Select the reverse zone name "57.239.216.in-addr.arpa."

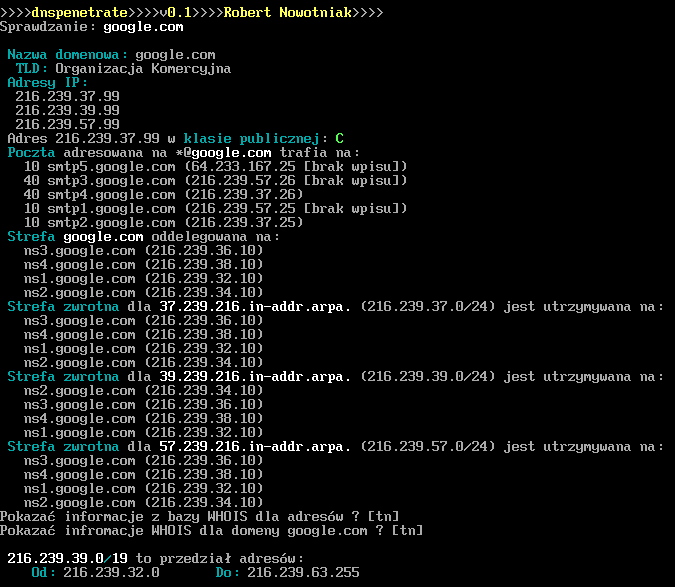255,446
